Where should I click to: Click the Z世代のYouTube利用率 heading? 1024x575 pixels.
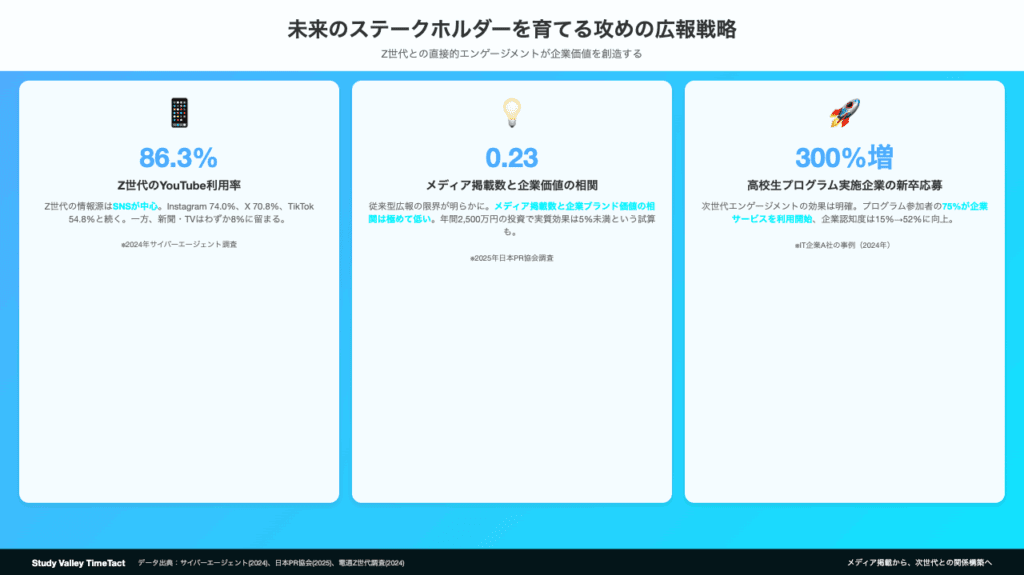click(179, 185)
